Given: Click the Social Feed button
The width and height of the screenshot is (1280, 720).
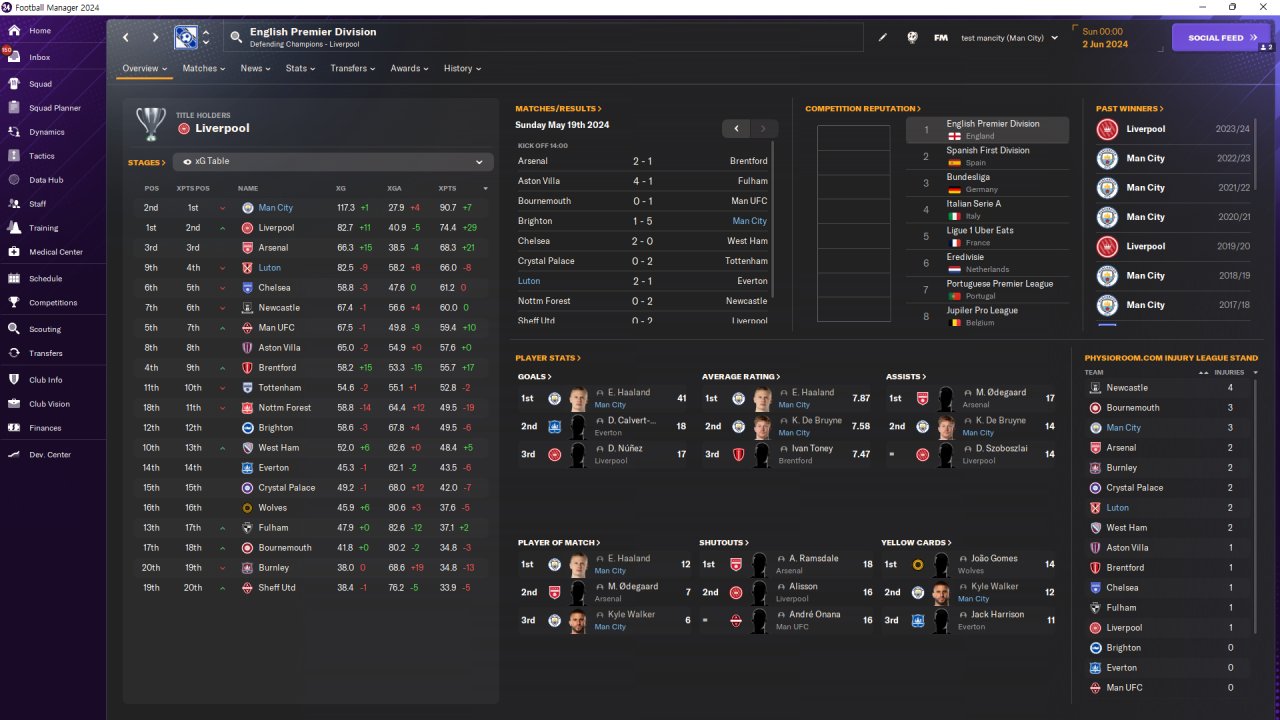Looking at the screenshot, I should 1221,38.
